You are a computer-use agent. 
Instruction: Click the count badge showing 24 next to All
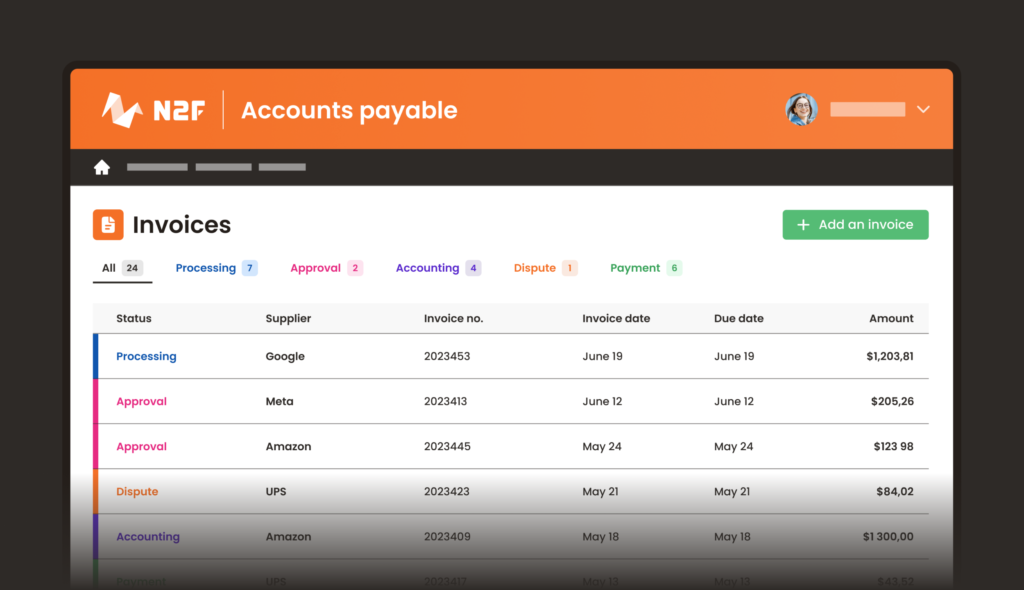(131, 267)
